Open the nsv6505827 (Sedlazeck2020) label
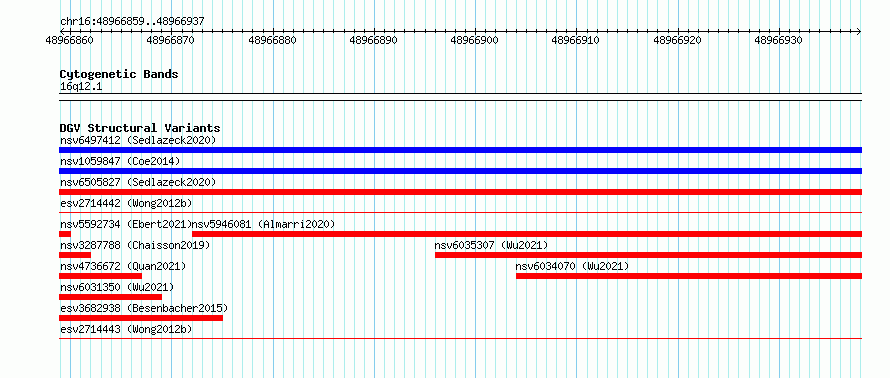 [x=138, y=182]
